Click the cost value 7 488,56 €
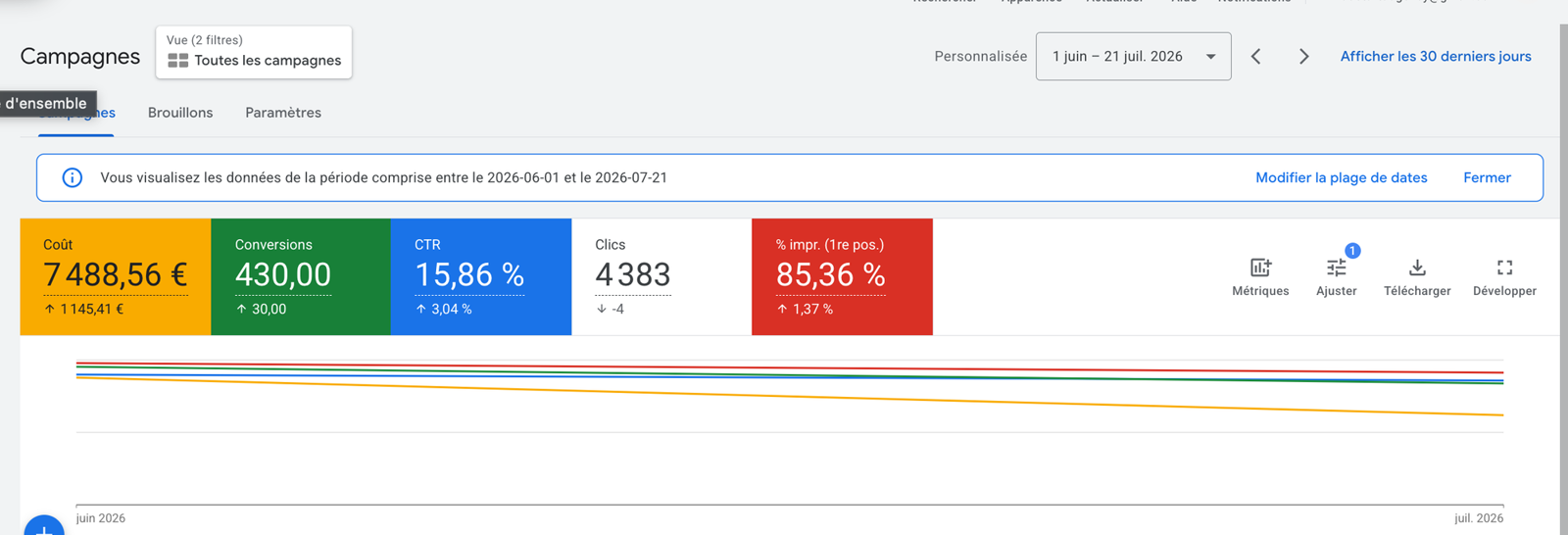This screenshot has height=535, width=1568. tap(116, 275)
